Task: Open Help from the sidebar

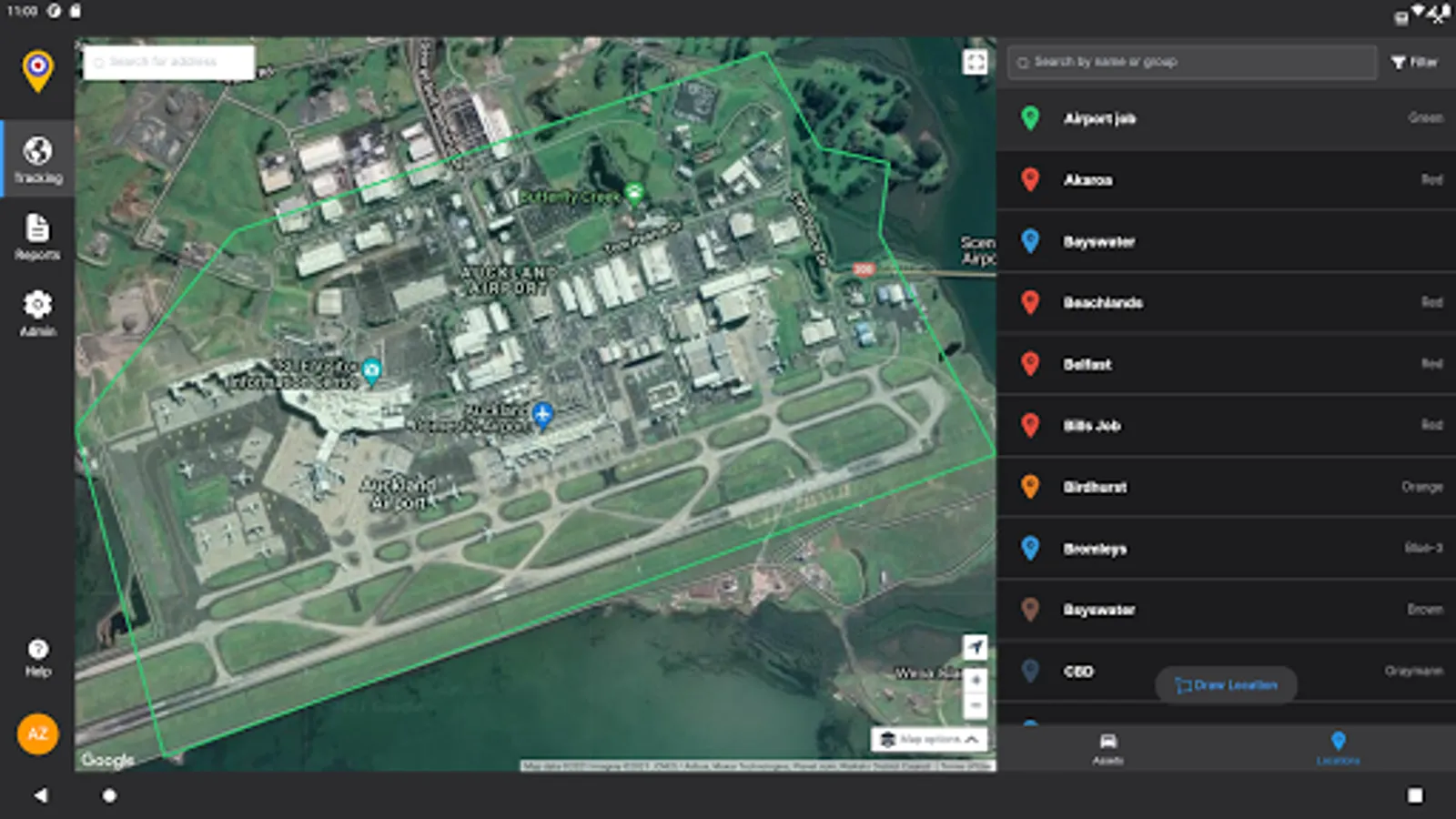Action: pos(37,658)
